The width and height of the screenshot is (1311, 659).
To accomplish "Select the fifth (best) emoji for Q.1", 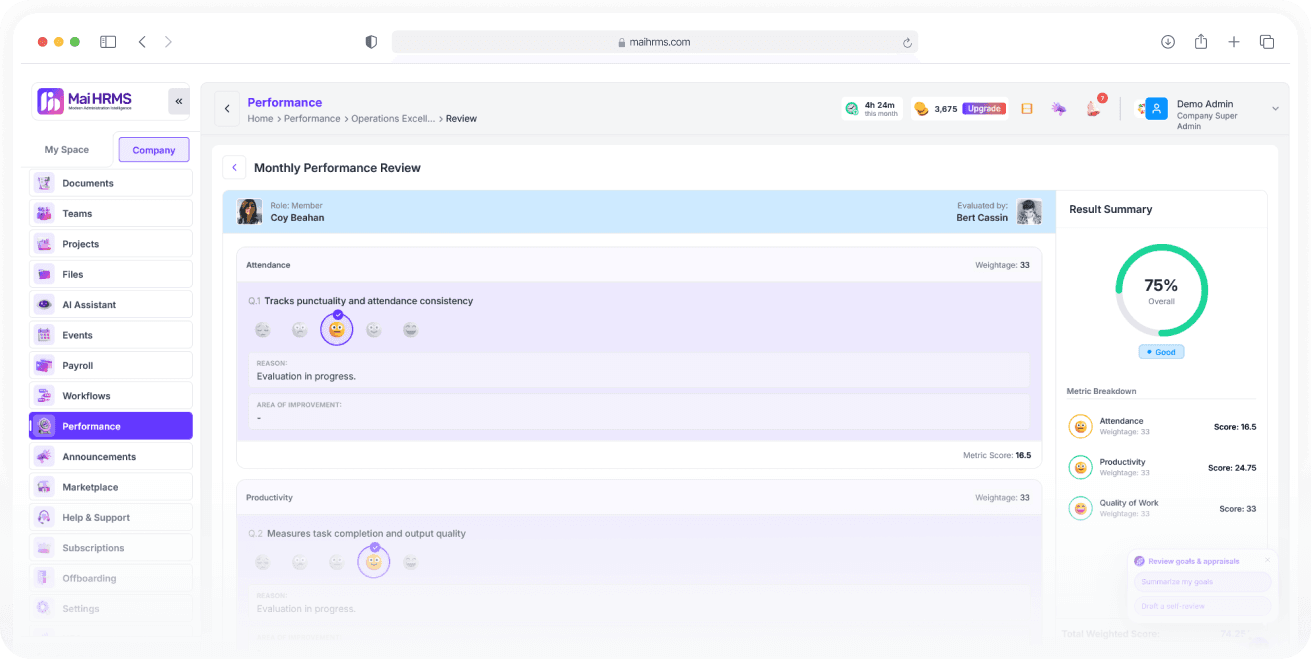I will coord(411,330).
